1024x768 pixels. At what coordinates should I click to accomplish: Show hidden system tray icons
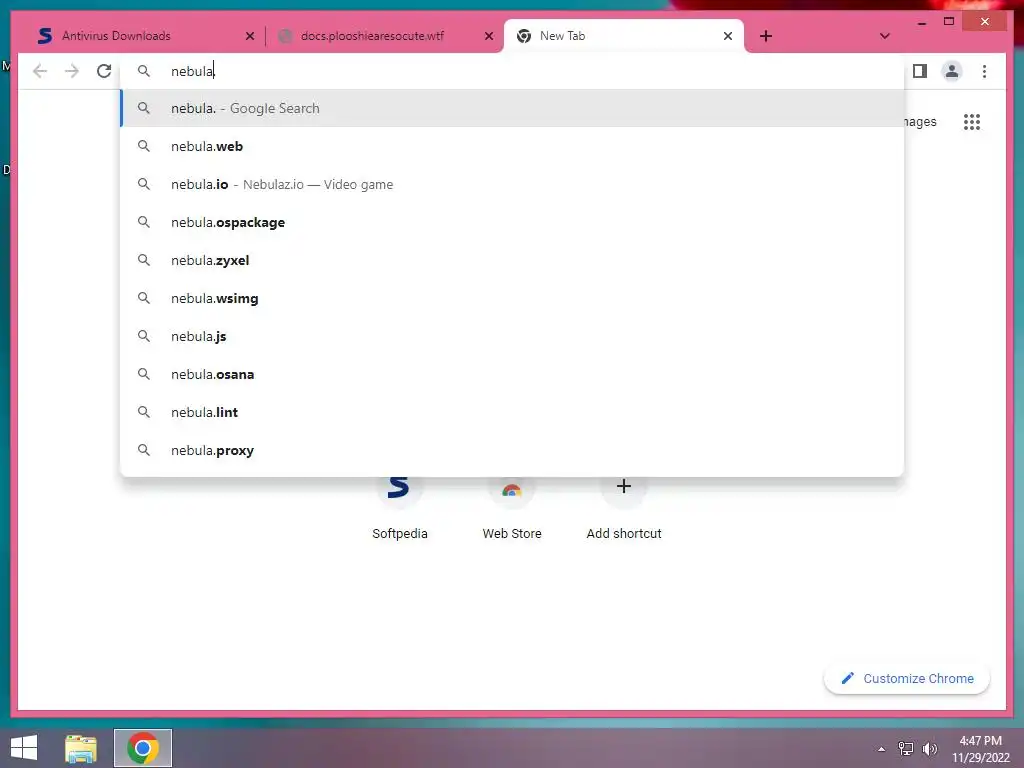pyautogui.click(x=881, y=749)
